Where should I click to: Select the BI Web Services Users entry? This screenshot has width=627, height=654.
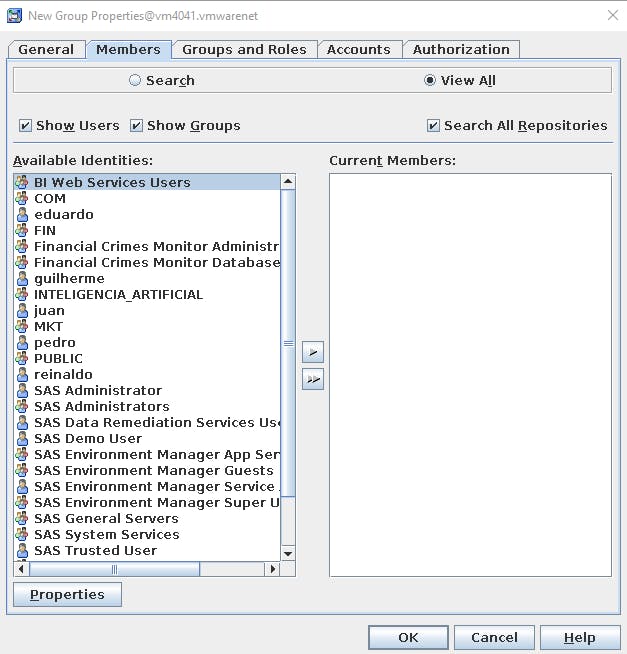pos(147,182)
